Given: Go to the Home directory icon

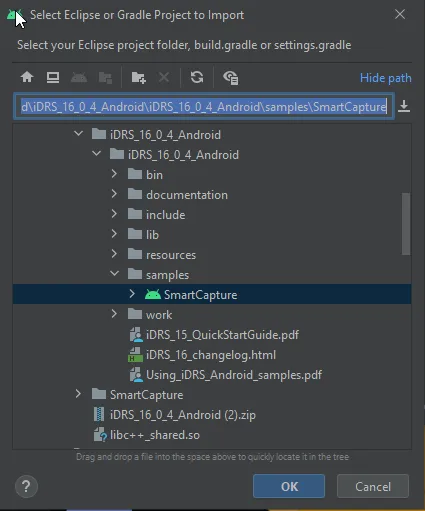Looking at the screenshot, I should [27, 77].
